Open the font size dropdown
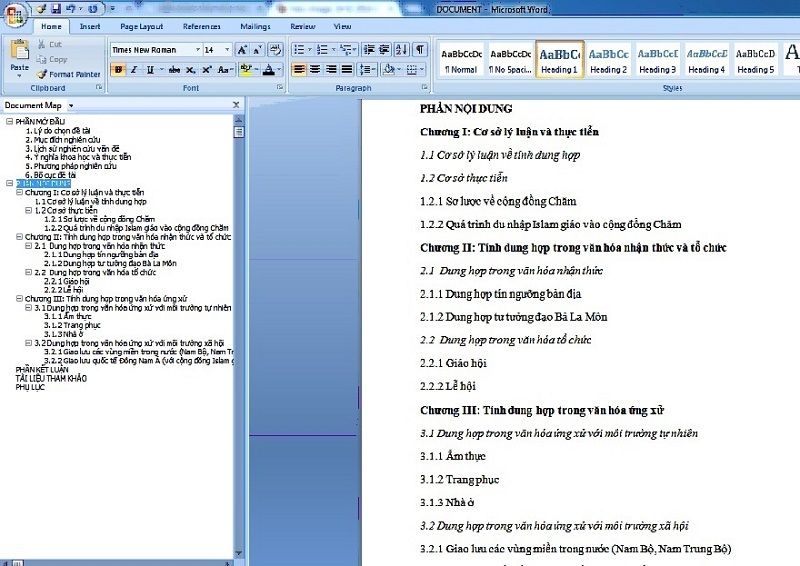Viewport: 800px width, 566px height. click(226, 49)
